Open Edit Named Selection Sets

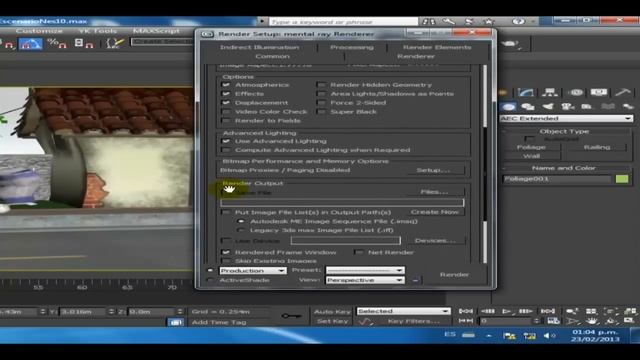point(115,43)
